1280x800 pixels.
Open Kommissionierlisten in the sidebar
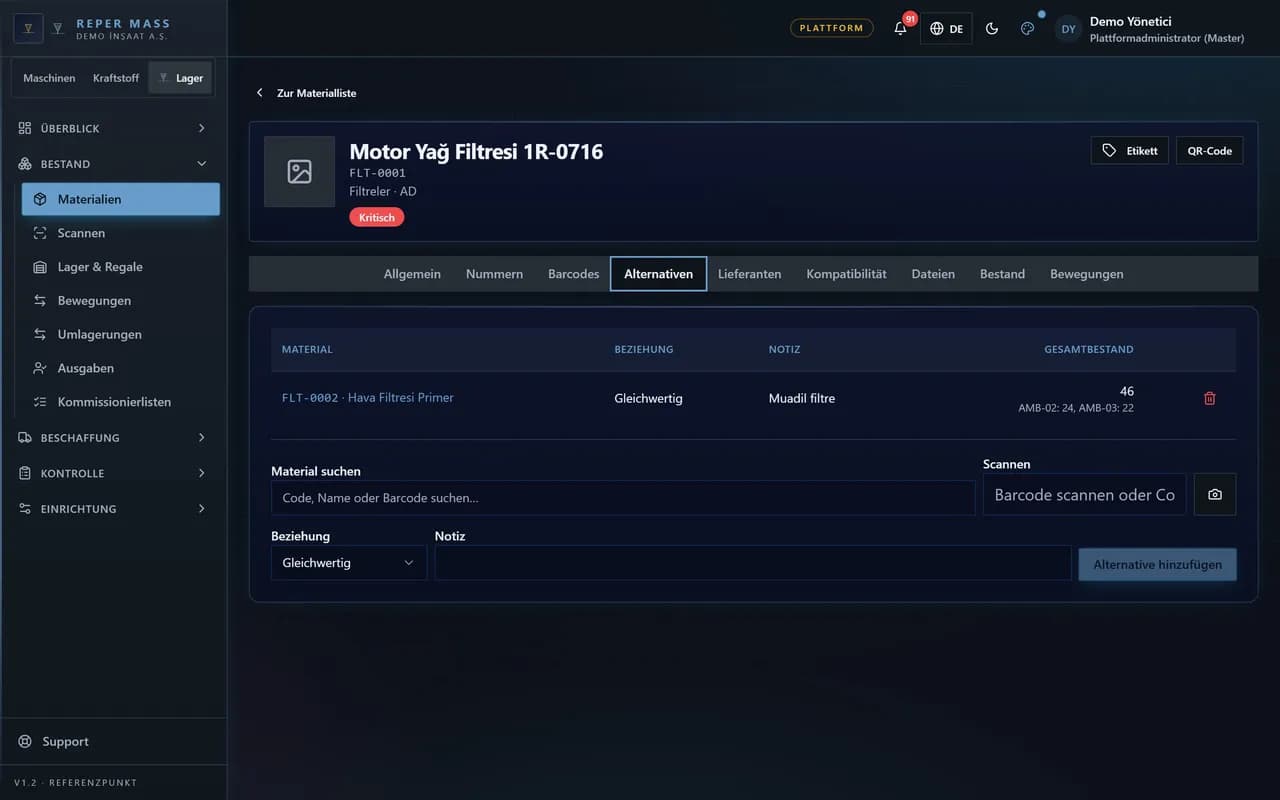tap(121, 402)
